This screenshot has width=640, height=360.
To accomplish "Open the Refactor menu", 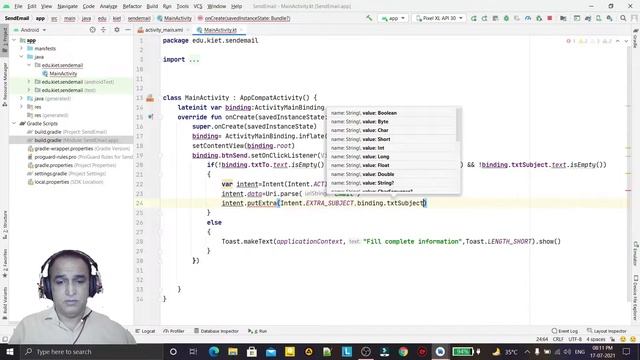I will (x=132, y=6).
